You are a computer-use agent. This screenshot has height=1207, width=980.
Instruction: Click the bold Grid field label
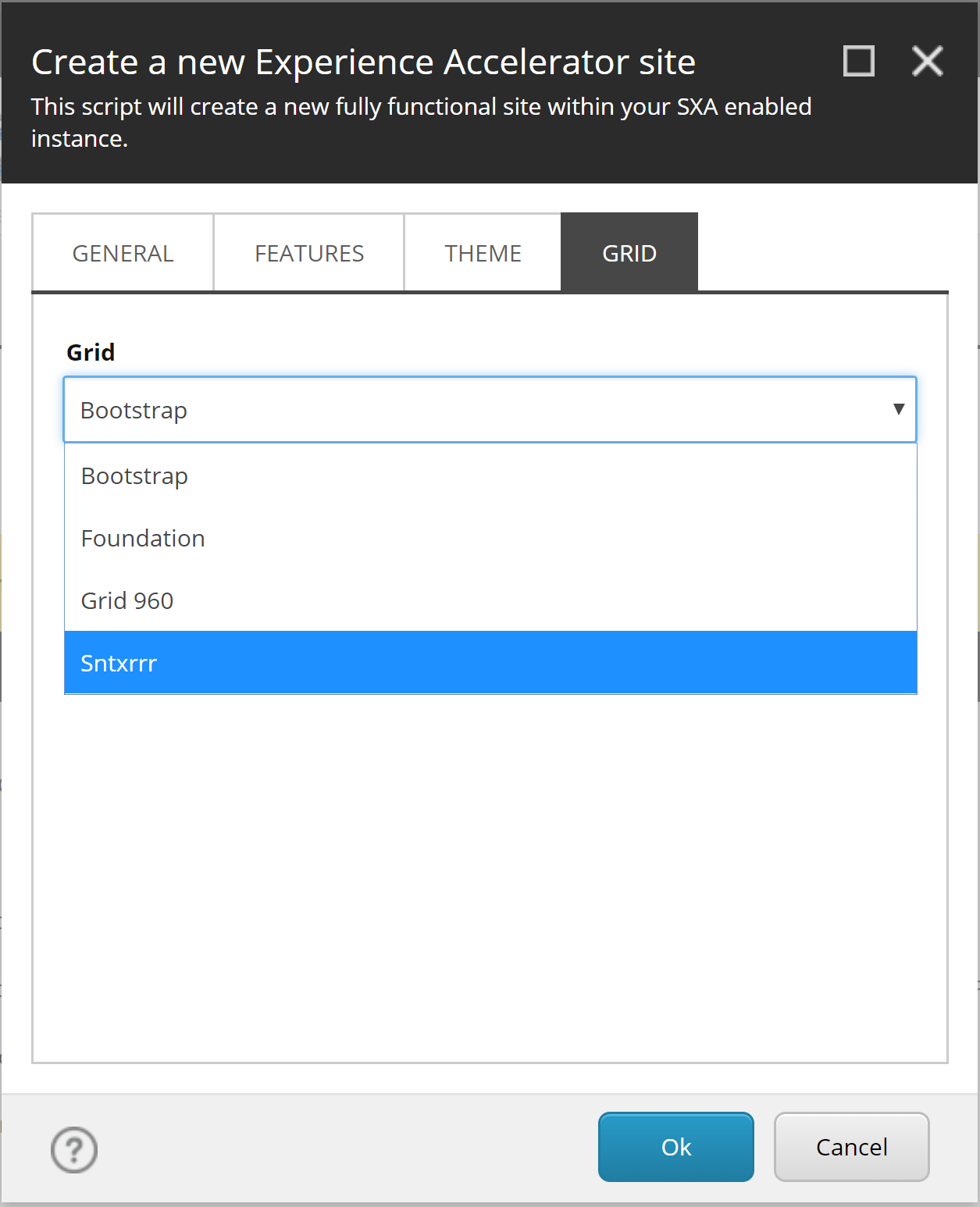pyautogui.click(x=91, y=352)
